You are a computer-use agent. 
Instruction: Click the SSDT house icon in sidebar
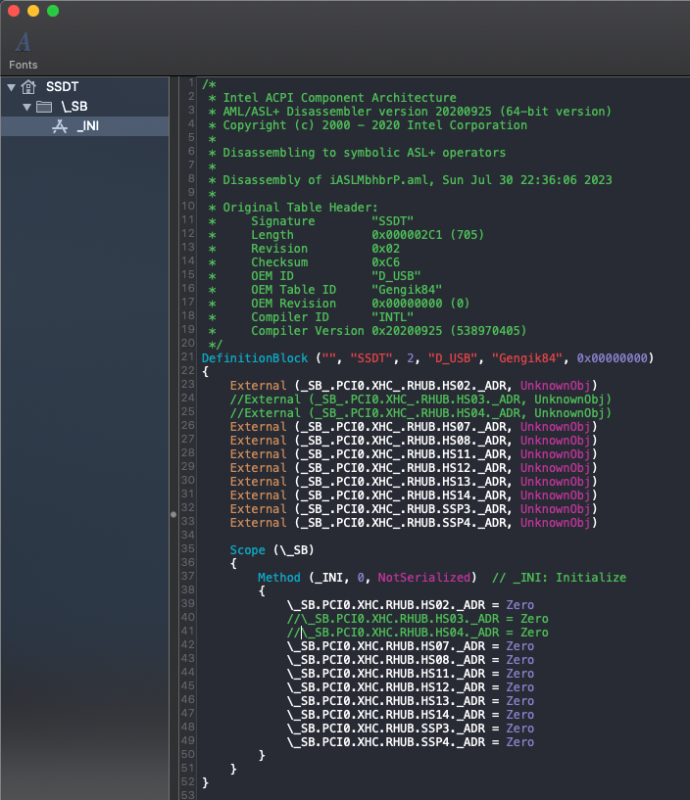[28, 87]
